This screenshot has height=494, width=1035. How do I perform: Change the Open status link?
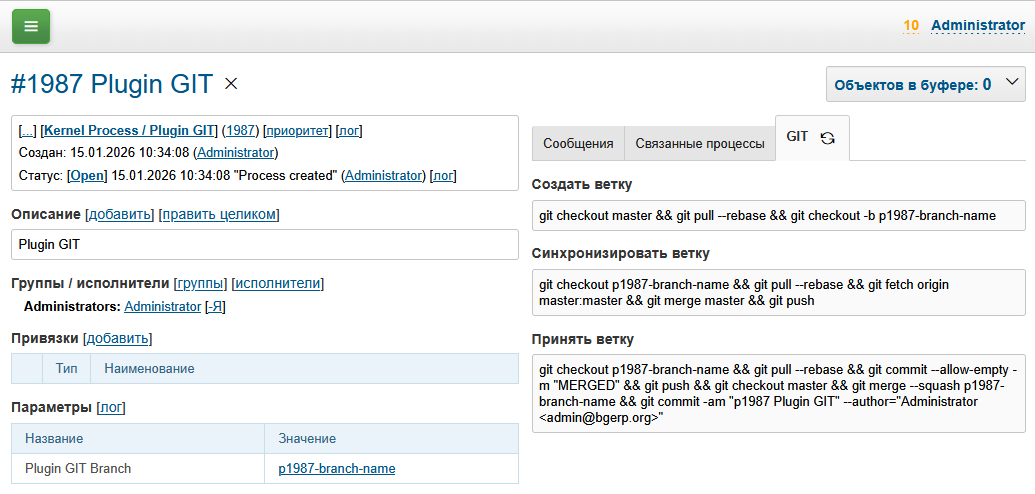[86, 175]
